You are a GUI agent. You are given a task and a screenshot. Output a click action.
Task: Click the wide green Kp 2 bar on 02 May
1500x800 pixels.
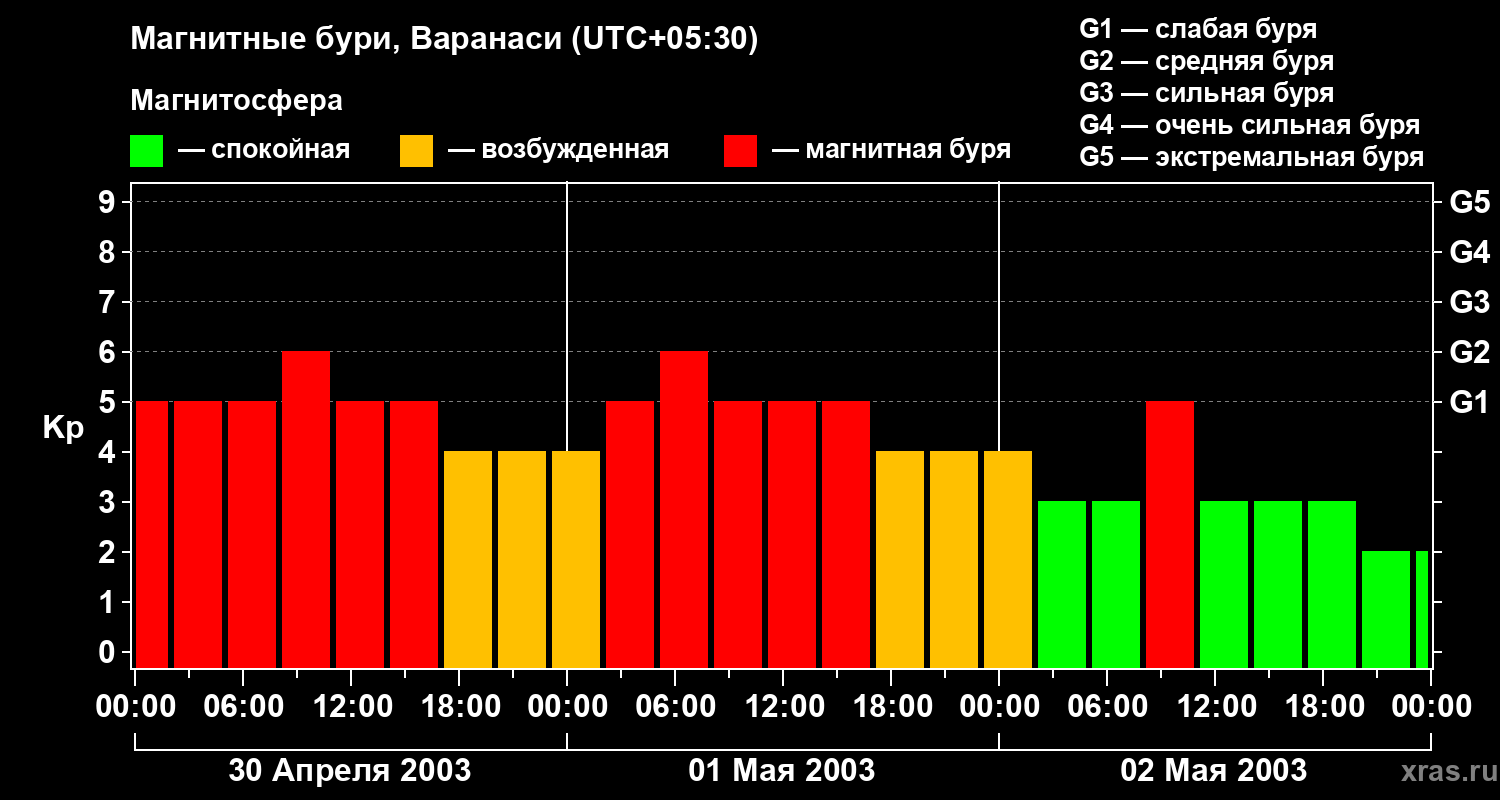point(1386,610)
